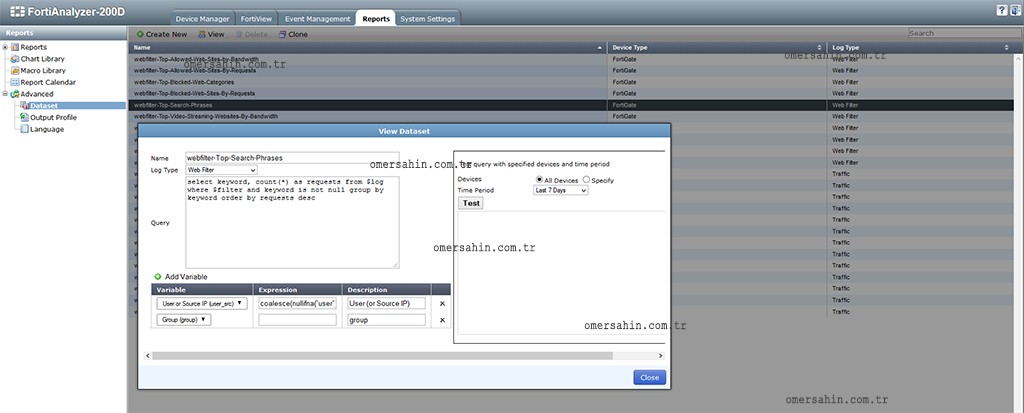The image size is (1024, 413).
Task: Click the Report Calendar icon
Action: pyautogui.click(x=15, y=82)
